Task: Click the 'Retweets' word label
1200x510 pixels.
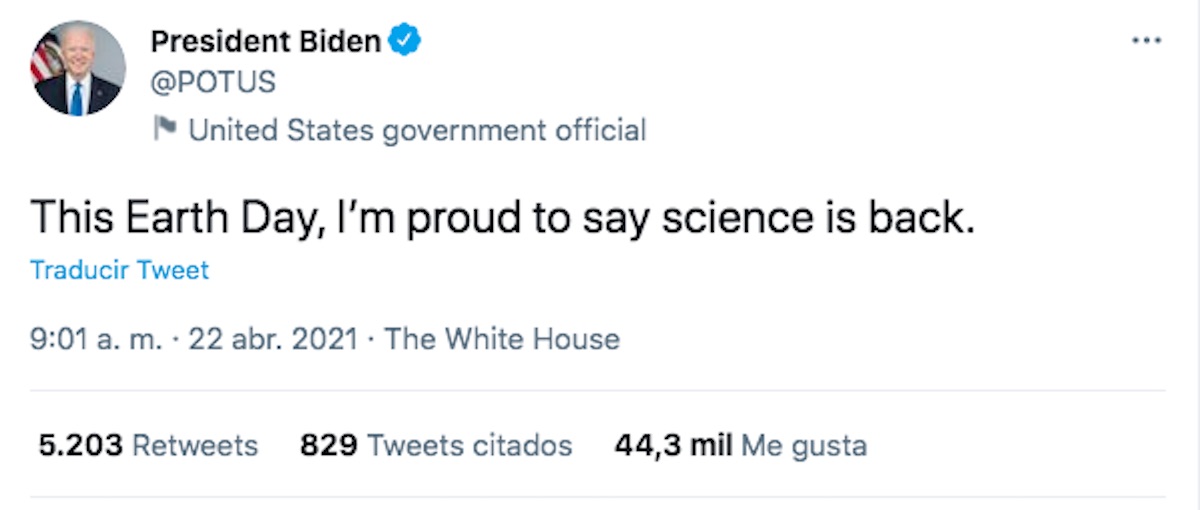Action: pos(195,445)
